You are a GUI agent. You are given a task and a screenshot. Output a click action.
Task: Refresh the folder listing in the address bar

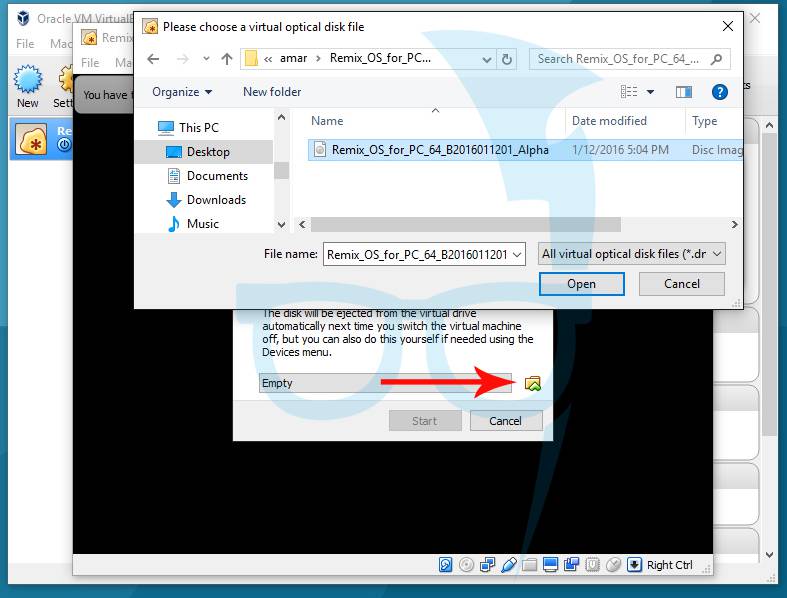click(507, 59)
